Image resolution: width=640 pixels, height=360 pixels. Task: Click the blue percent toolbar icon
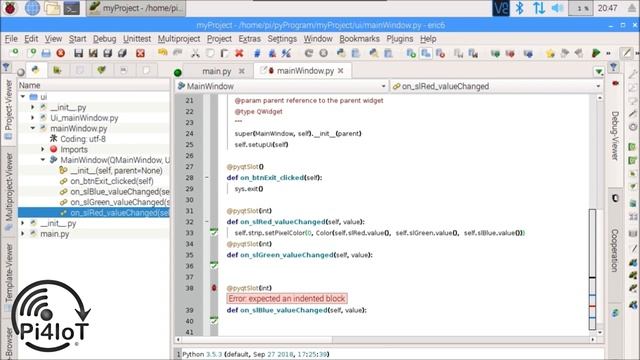pos(287,53)
